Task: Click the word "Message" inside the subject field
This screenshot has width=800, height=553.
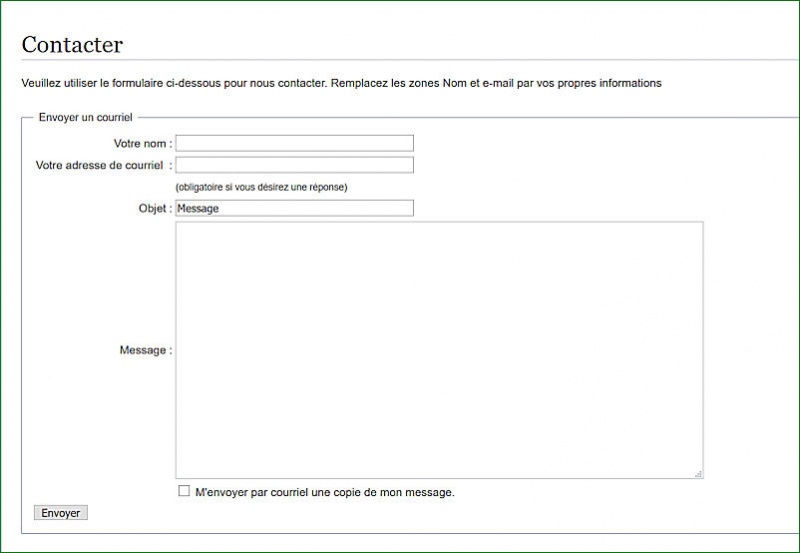Action: click(x=198, y=208)
